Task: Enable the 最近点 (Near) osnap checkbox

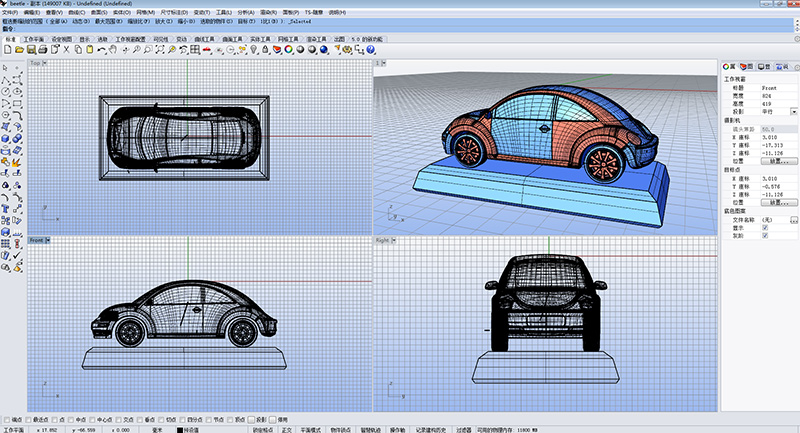Action: pos(28,420)
